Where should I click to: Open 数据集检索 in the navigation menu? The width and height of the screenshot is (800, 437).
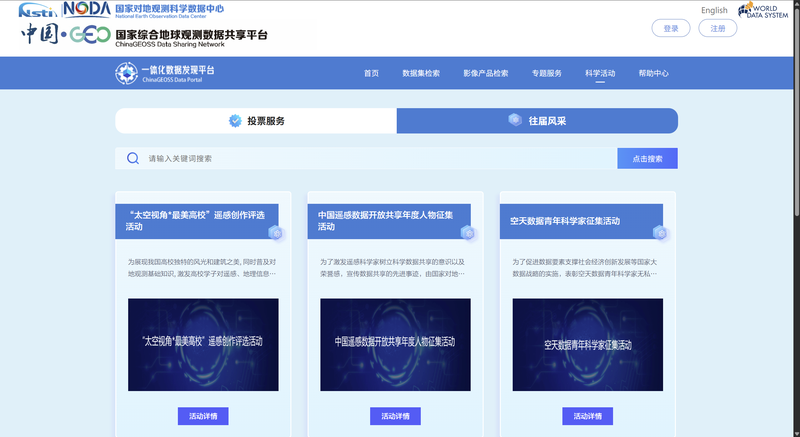click(421, 73)
